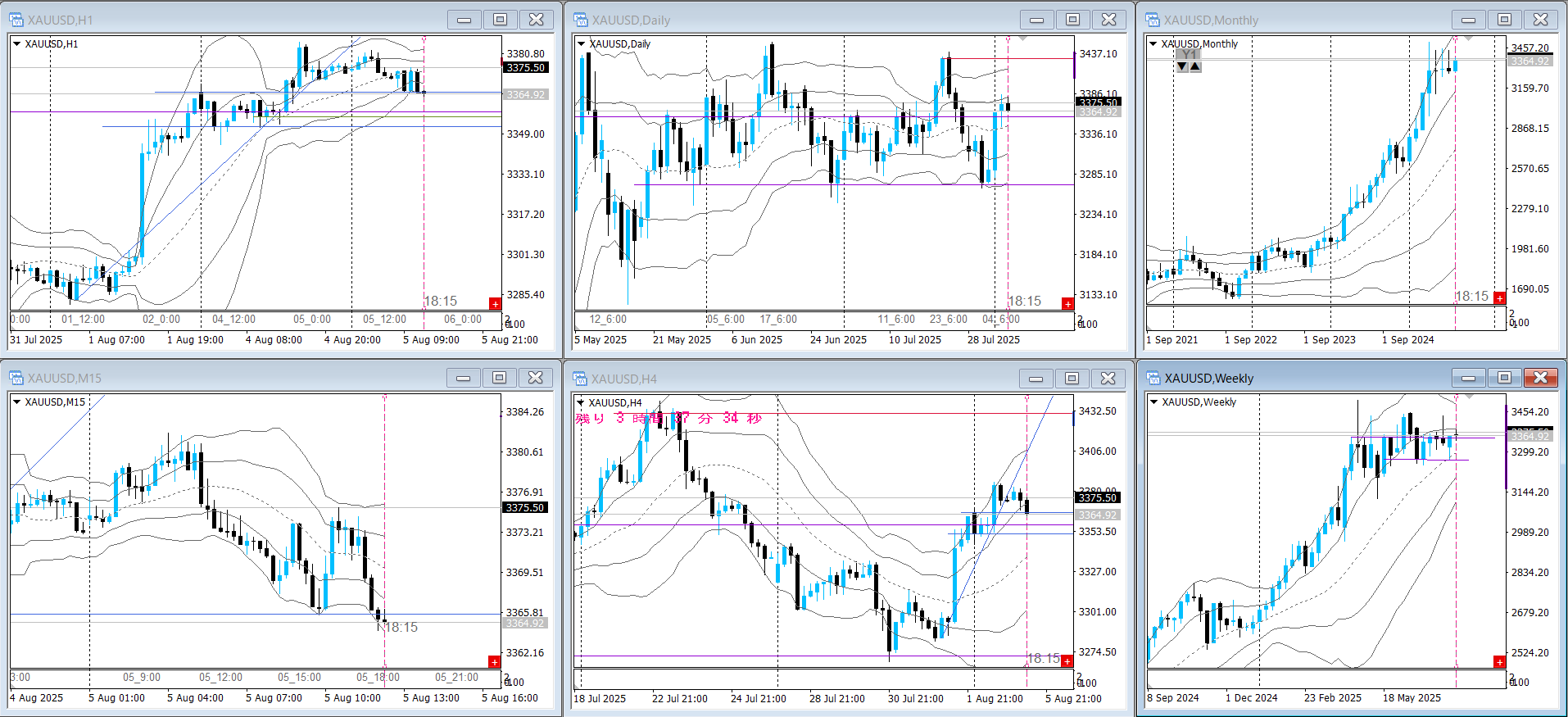The height and width of the screenshot is (717, 1568).
Task: Click the 3437.10 value on Daily price scale
Action: [x=1099, y=54]
